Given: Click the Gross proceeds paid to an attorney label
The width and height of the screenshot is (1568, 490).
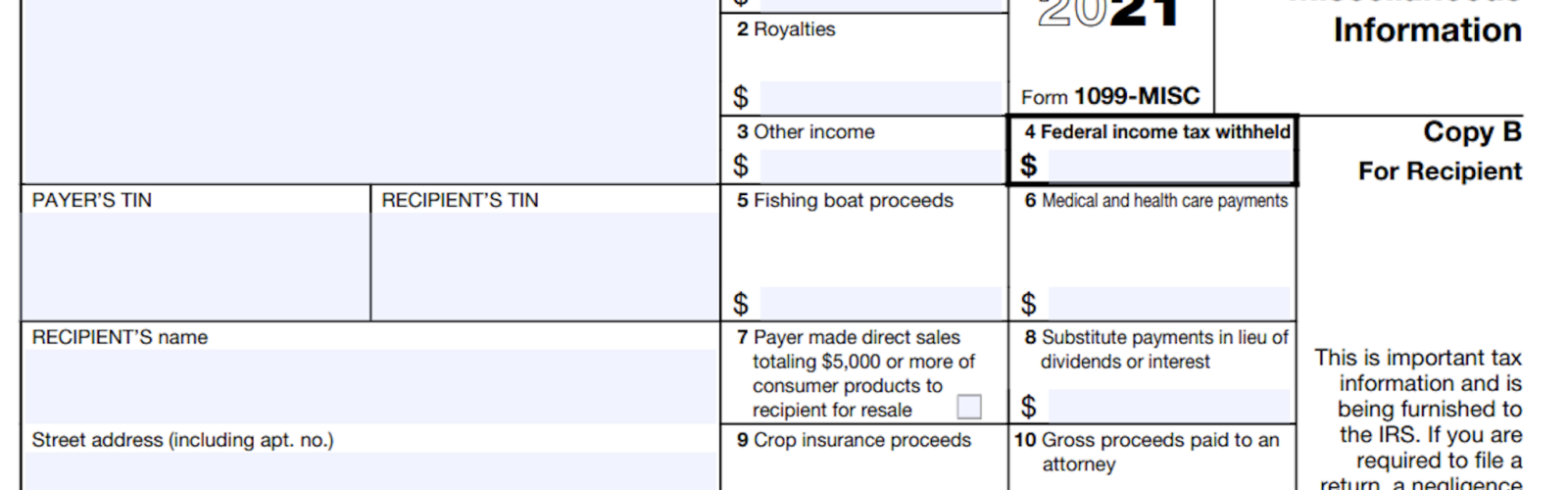Looking at the screenshot, I should pos(1147,452).
